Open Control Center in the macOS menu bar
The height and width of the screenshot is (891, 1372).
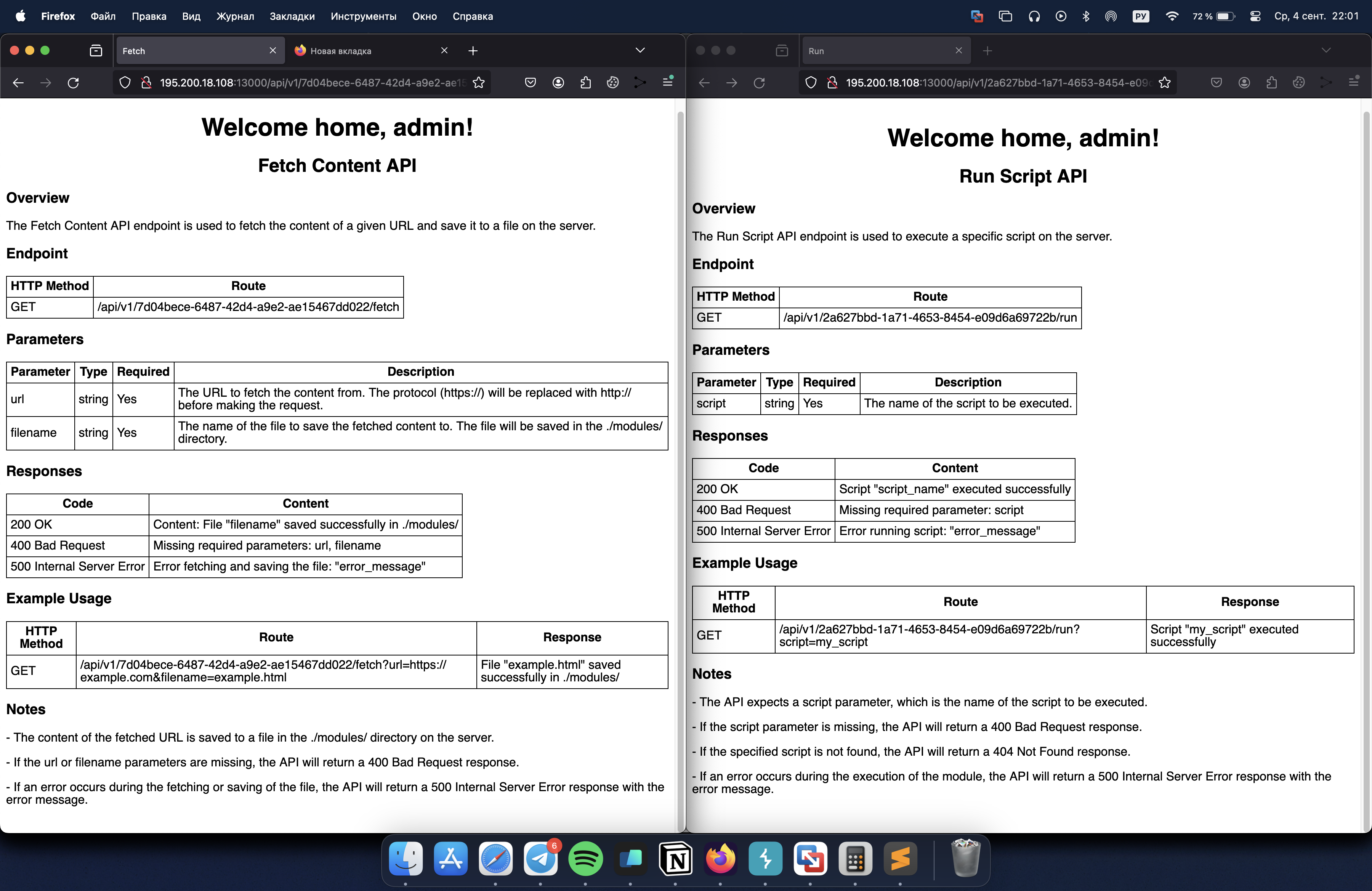click(1255, 16)
